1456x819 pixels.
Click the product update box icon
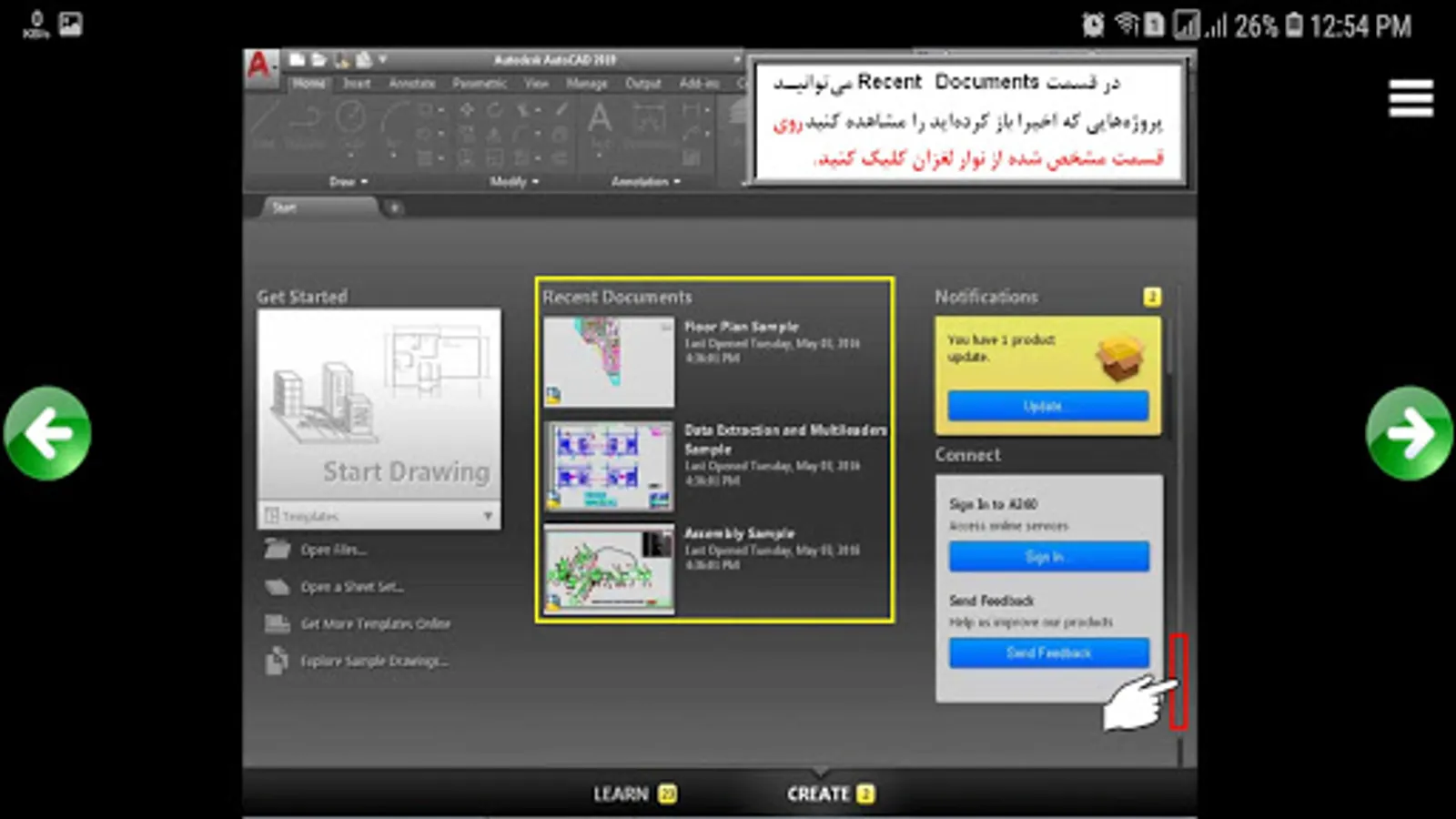1120,358
